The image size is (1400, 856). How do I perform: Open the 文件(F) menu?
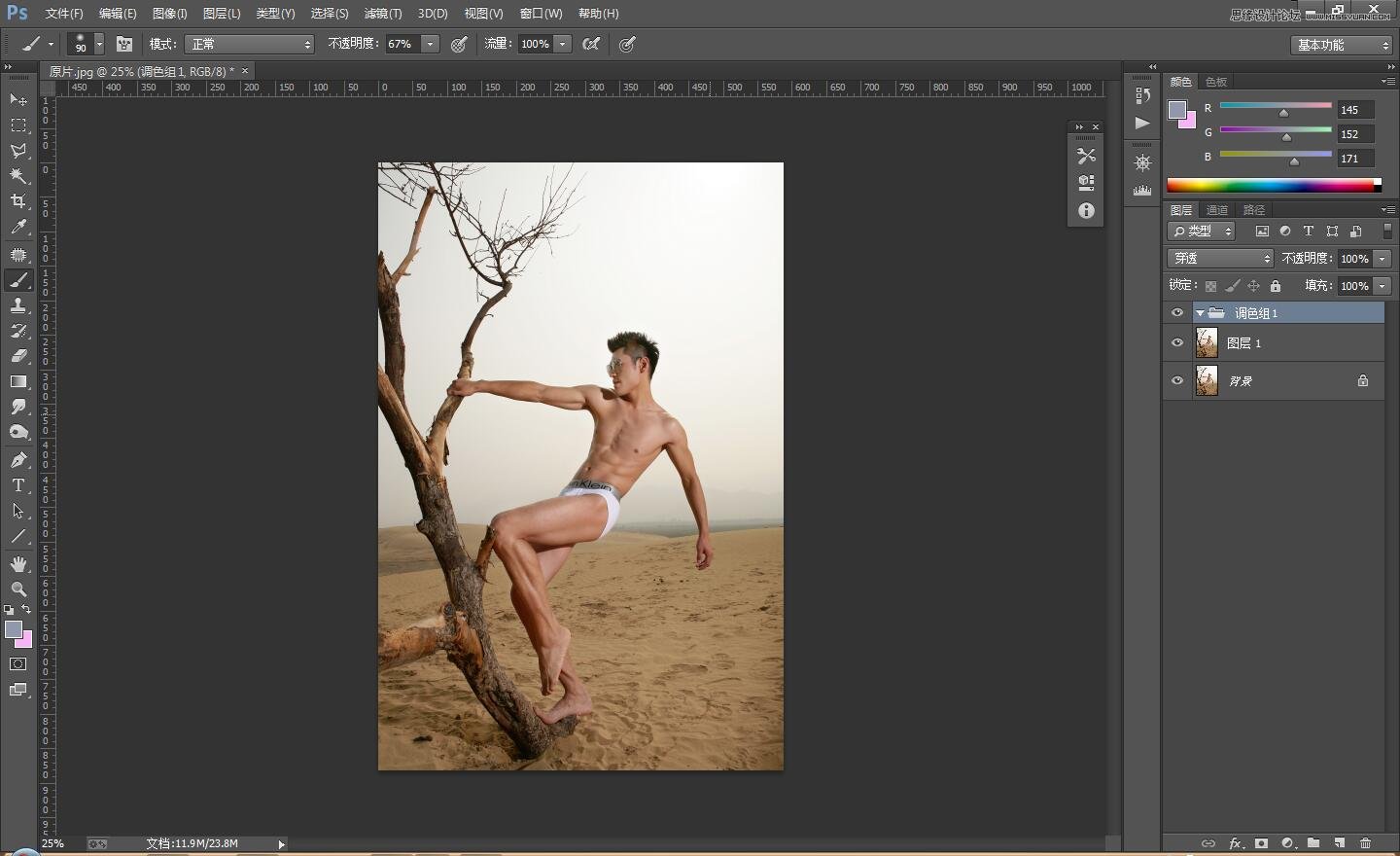pyautogui.click(x=64, y=14)
